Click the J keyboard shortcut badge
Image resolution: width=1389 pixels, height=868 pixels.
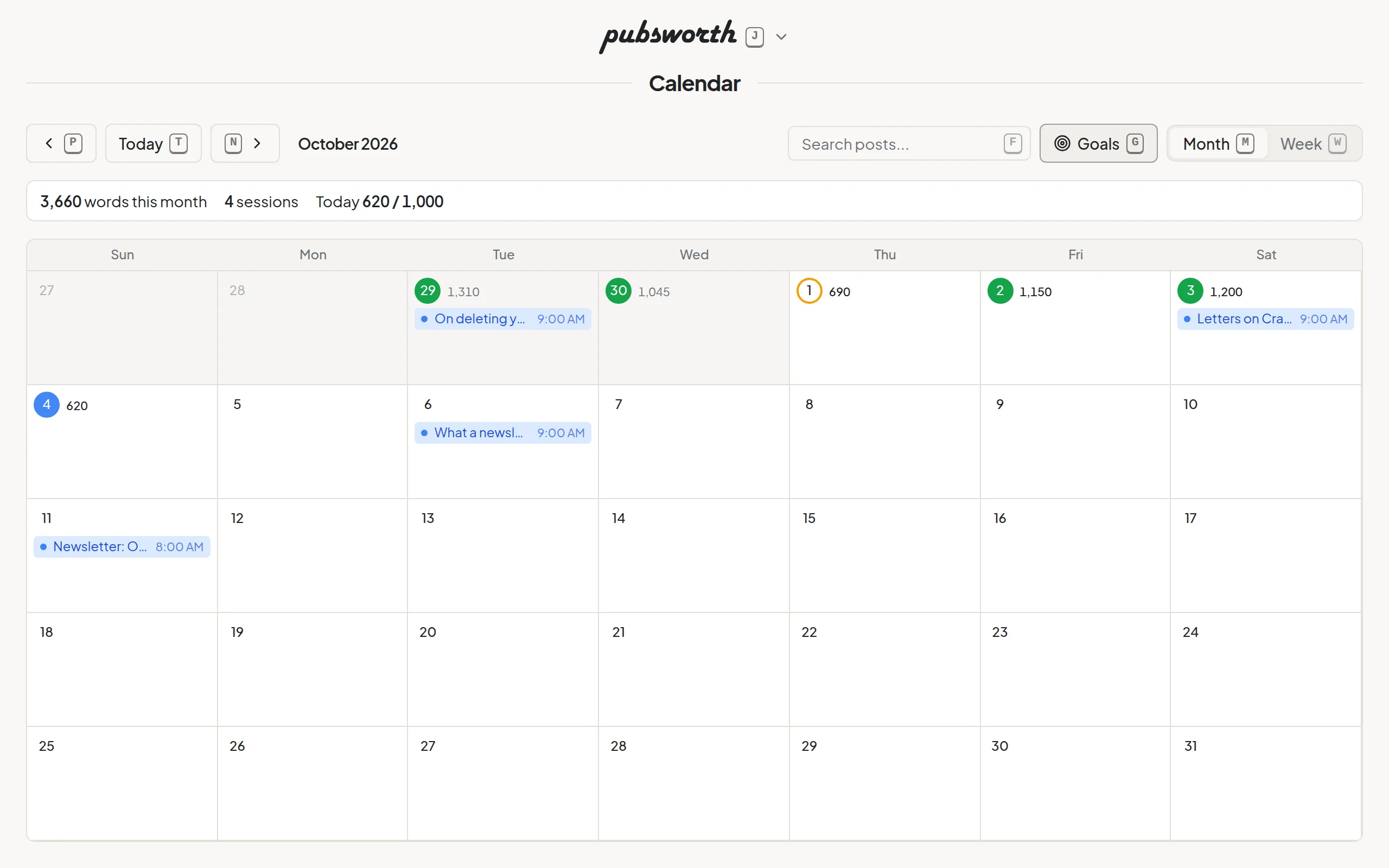[755, 37]
